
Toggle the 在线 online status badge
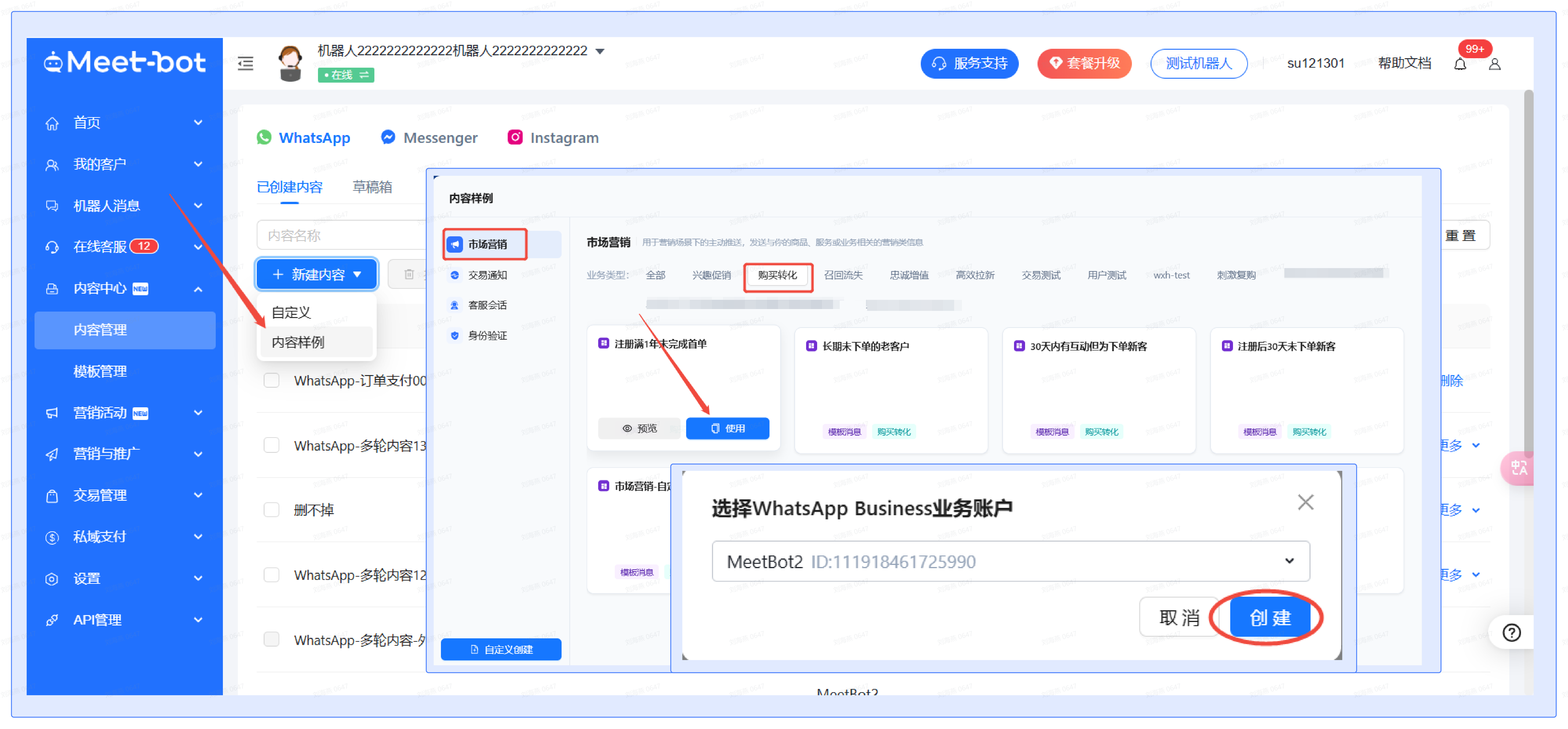346,75
